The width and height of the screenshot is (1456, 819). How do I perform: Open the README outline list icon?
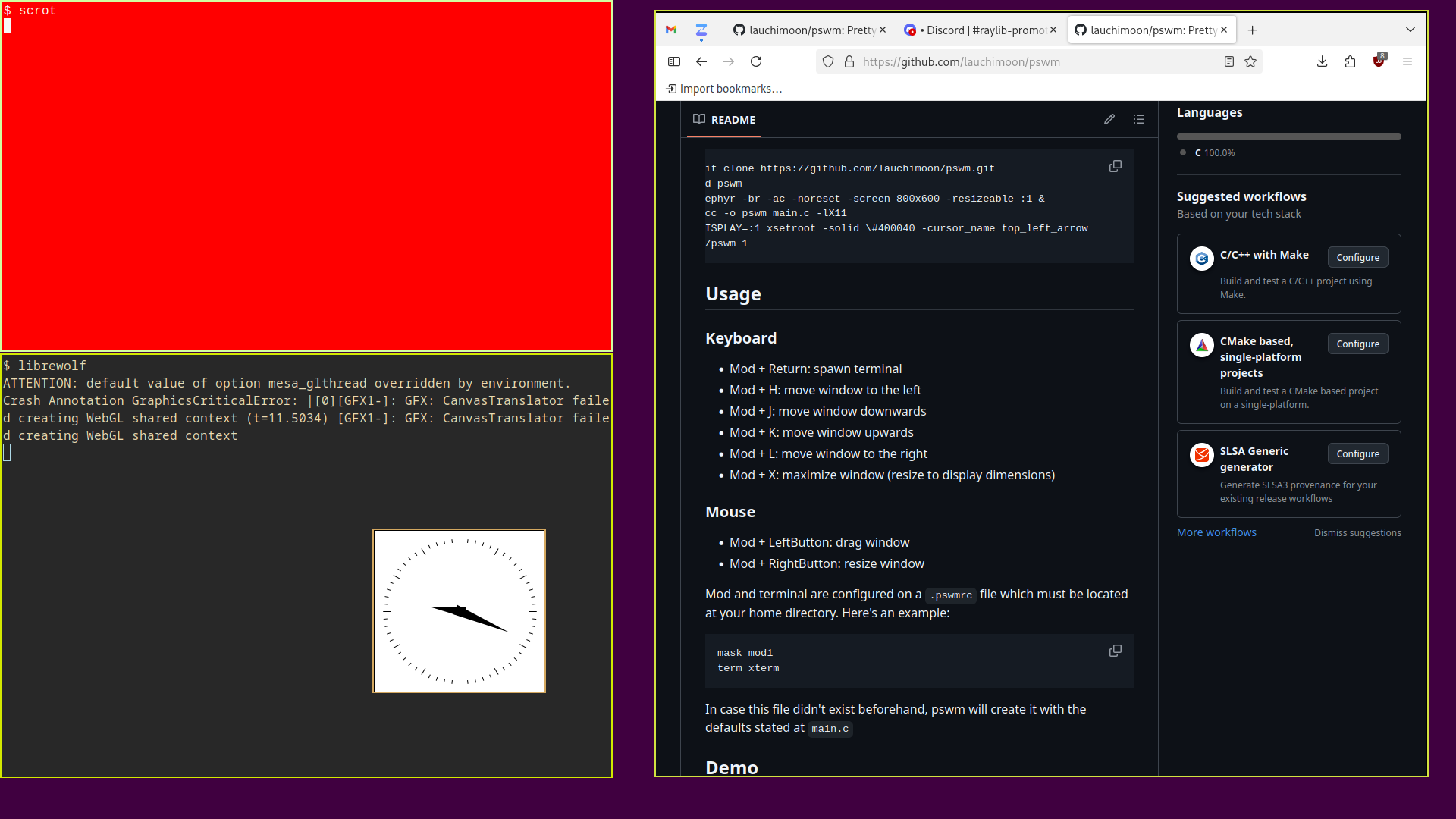coord(1138,119)
